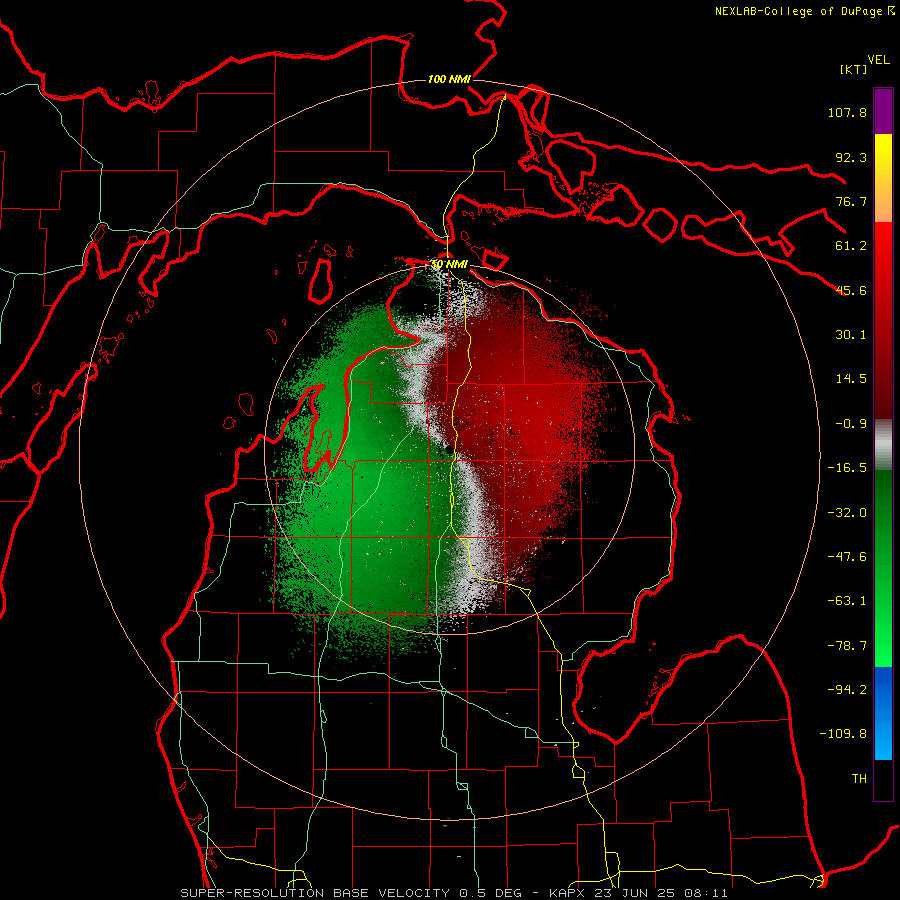The height and width of the screenshot is (900, 900).
Task: Click the -94.2 legend value
Action: (847, 690)
